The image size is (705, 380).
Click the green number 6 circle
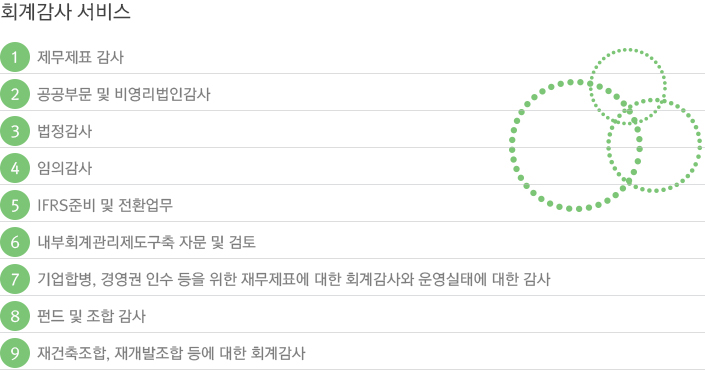click(x=15, y=242)
